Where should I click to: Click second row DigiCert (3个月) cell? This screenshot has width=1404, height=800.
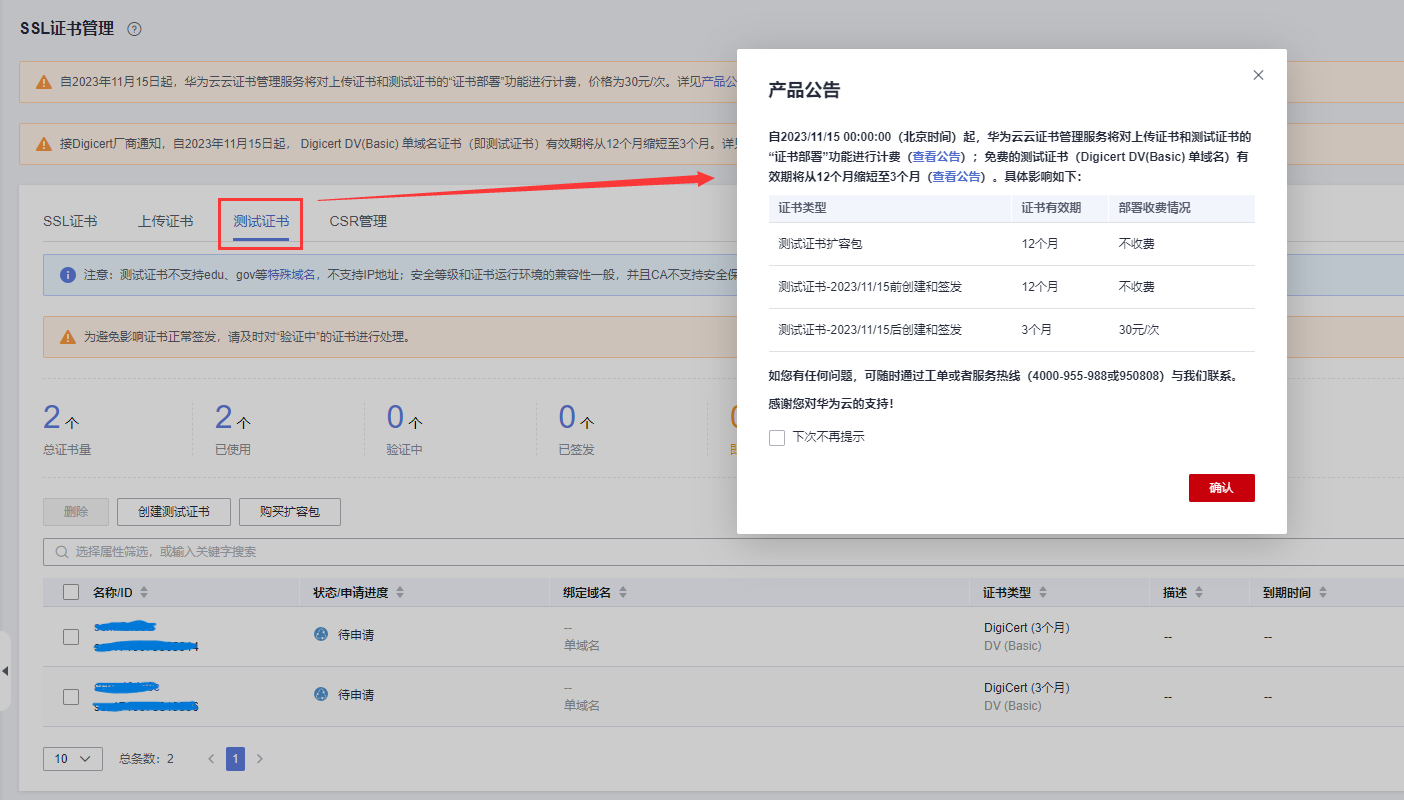click(1027, 688)
